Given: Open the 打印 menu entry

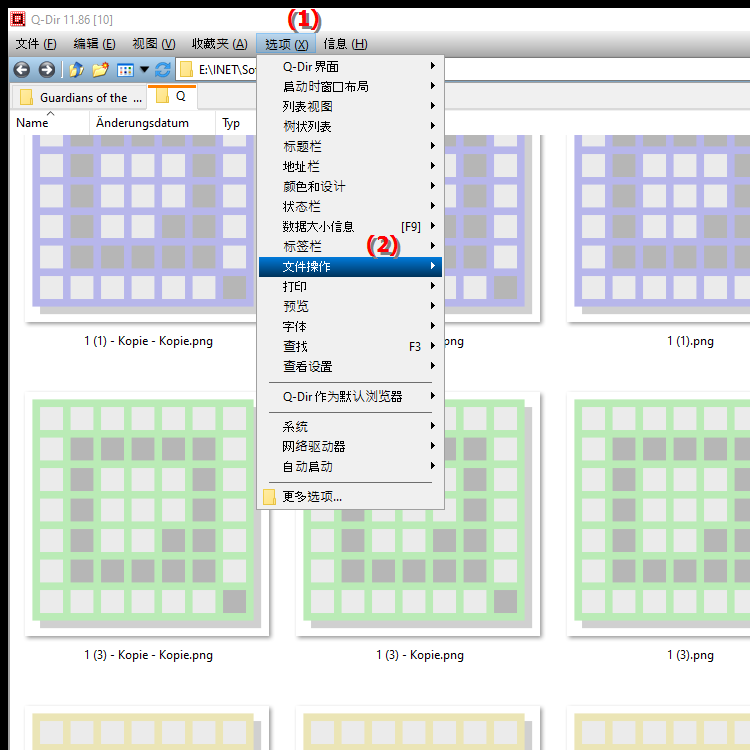Looking at the screenshot, I should click(350, 287).
